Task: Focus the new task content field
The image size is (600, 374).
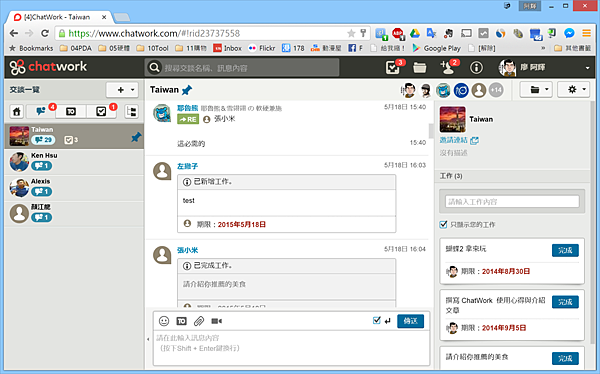Action: click(x=512, y=202)
